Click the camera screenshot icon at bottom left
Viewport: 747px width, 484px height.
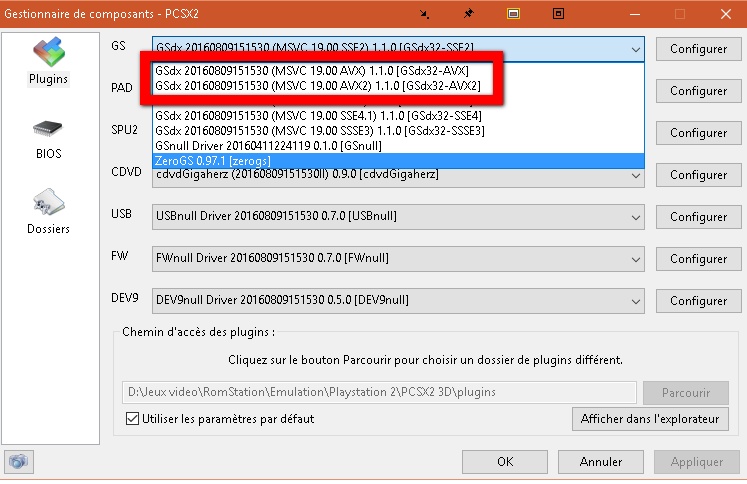pyautogui.click(x=19, y=461)
